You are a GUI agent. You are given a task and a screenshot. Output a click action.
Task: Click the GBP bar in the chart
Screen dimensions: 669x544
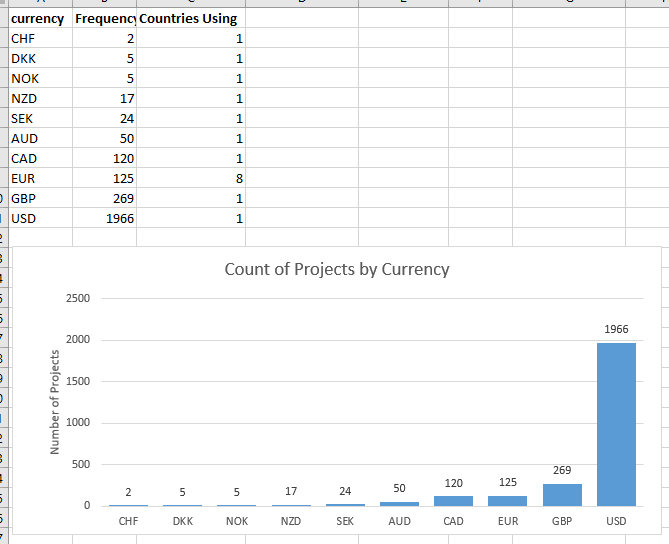click(562, 495)
